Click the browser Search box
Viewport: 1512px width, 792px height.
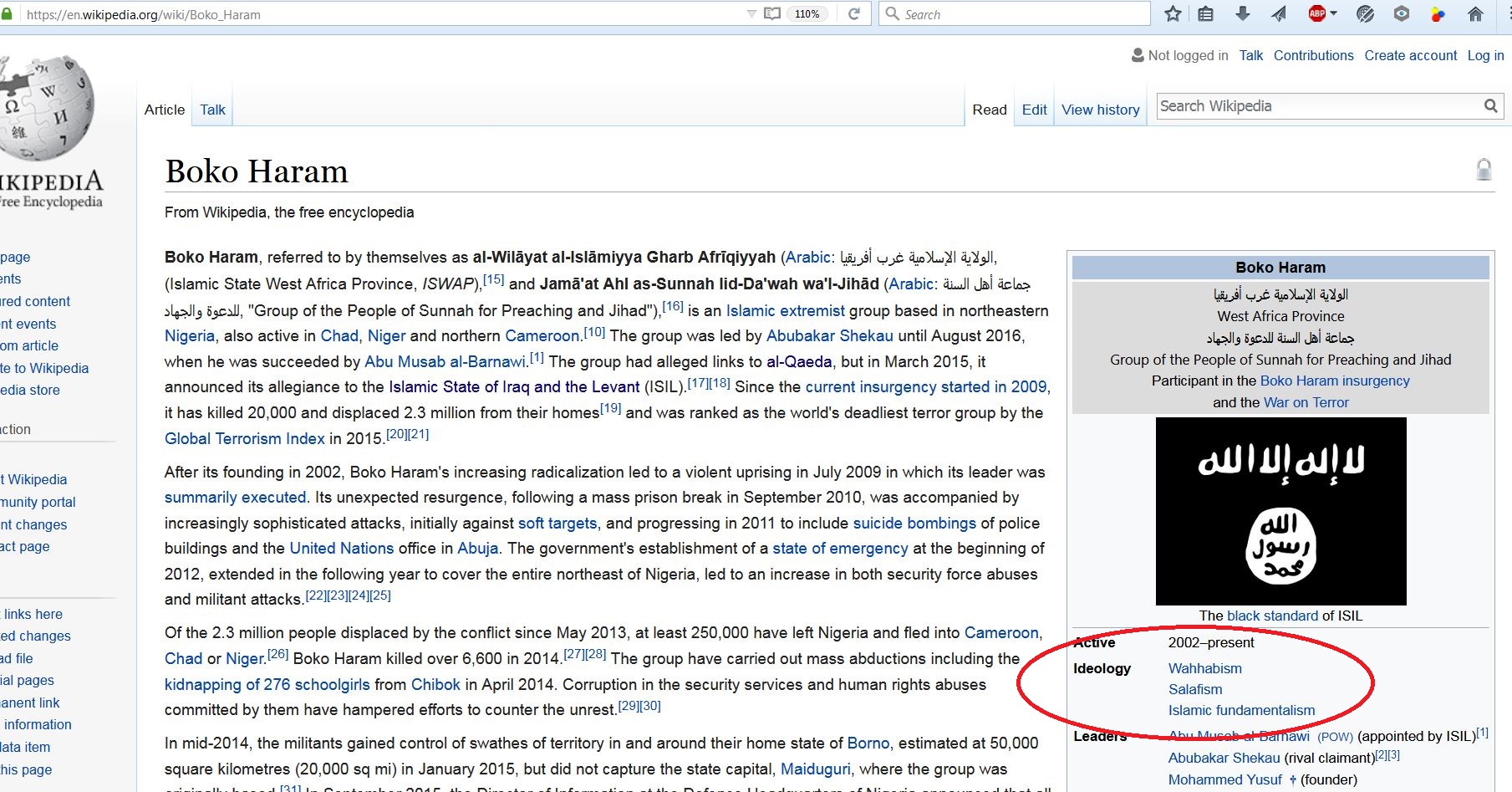pos(1015,14)
